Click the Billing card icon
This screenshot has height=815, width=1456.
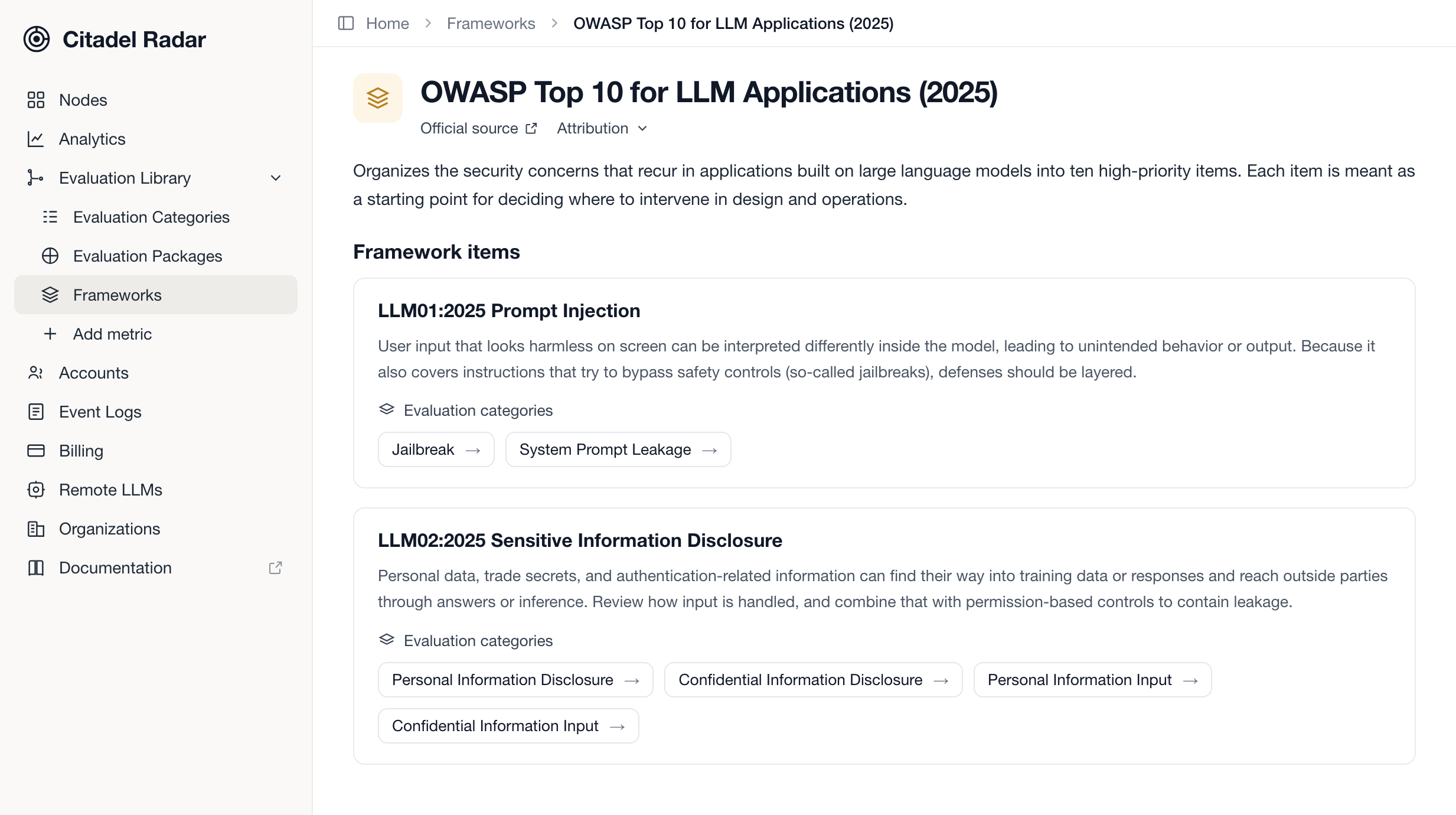pyautogui.click(x=36, y=451)
